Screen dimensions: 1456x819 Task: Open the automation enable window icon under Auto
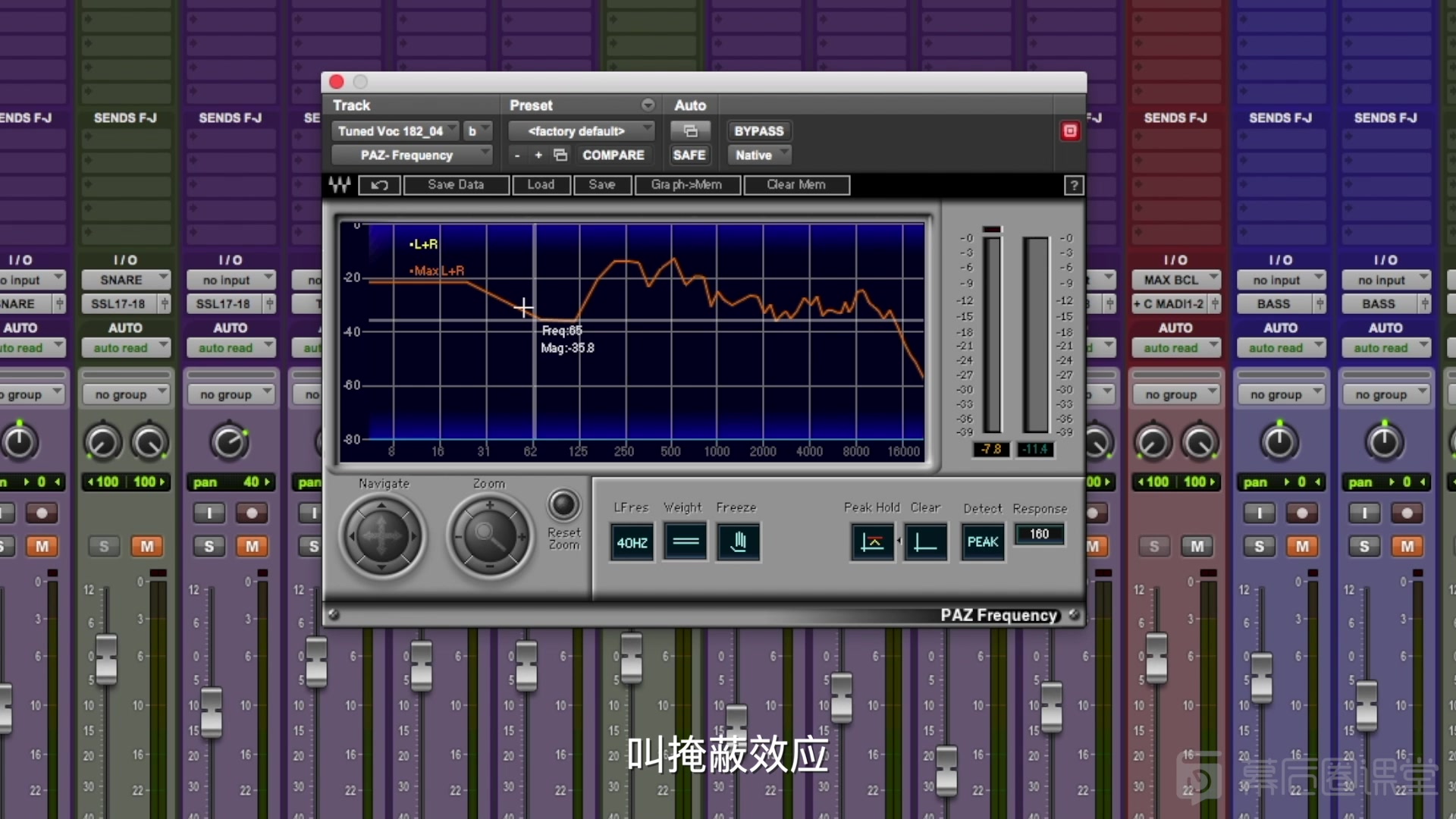(690, 131)
